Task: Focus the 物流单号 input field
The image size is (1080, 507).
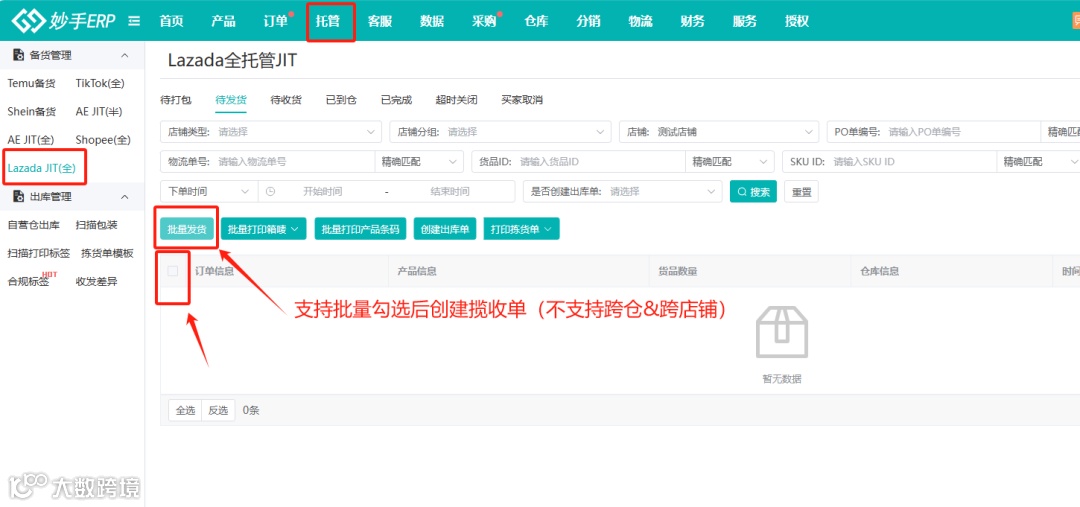Action: [x=268, y=162]
